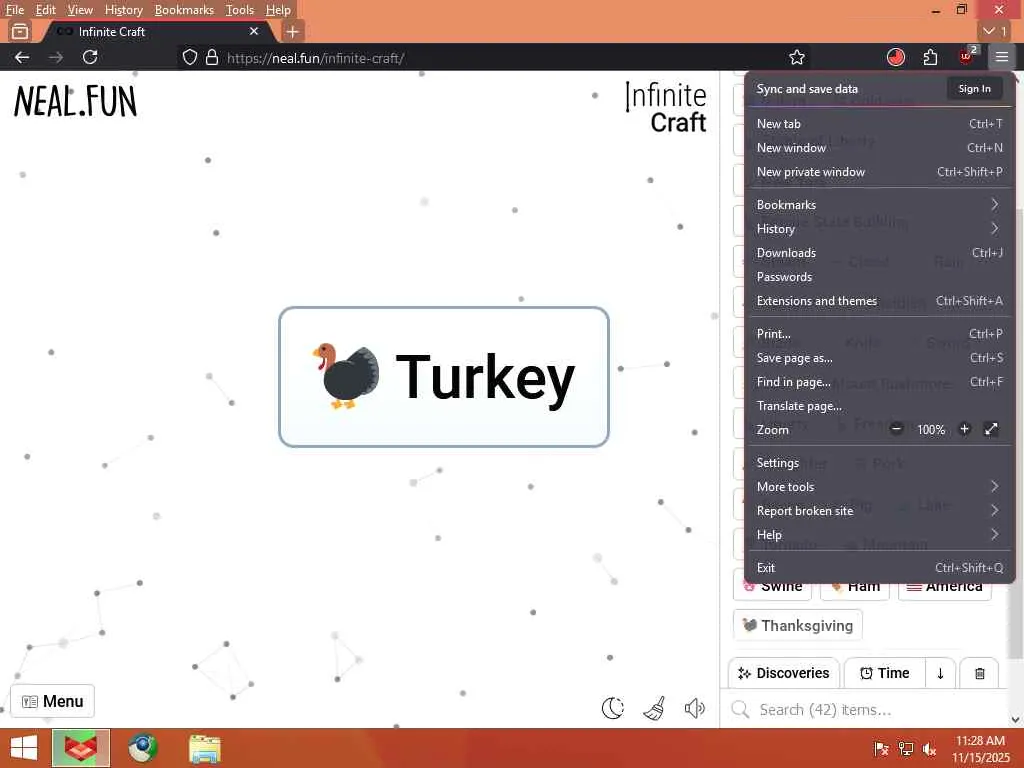Open File Explorer from the taskbar

point(204,748)
